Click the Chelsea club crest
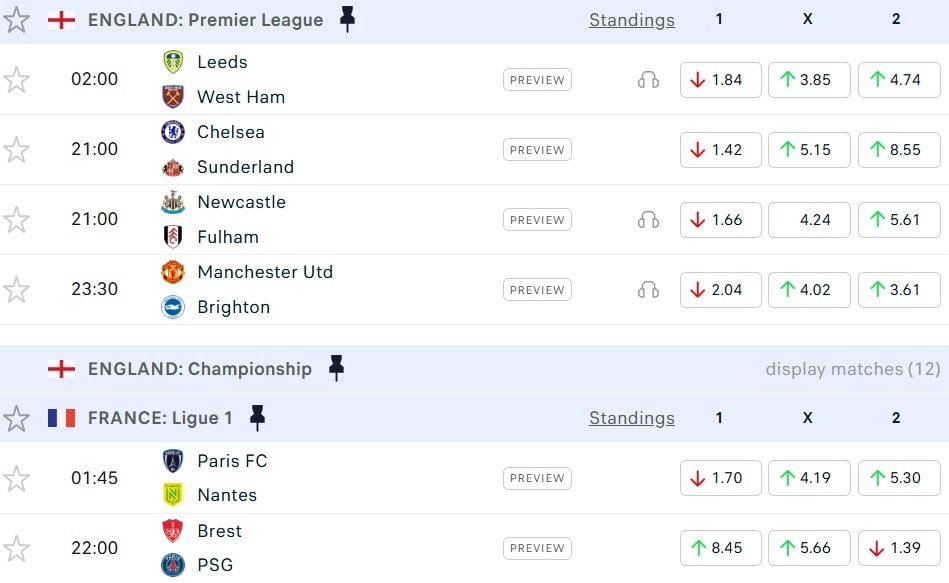Image resolution: width=949 pixels, height=583 pixels. 173,132
